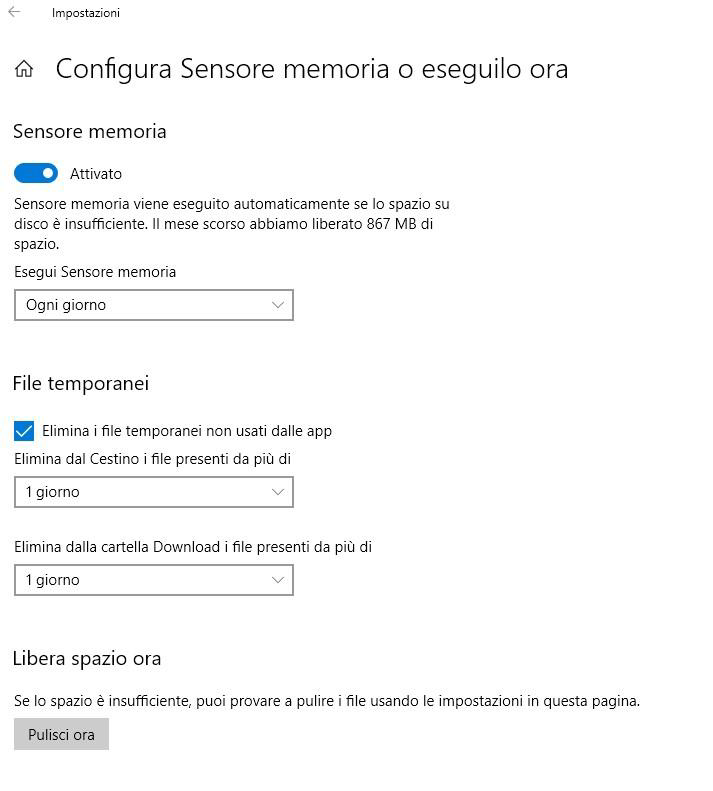Click the File temporanei section heading

point(81,384)
